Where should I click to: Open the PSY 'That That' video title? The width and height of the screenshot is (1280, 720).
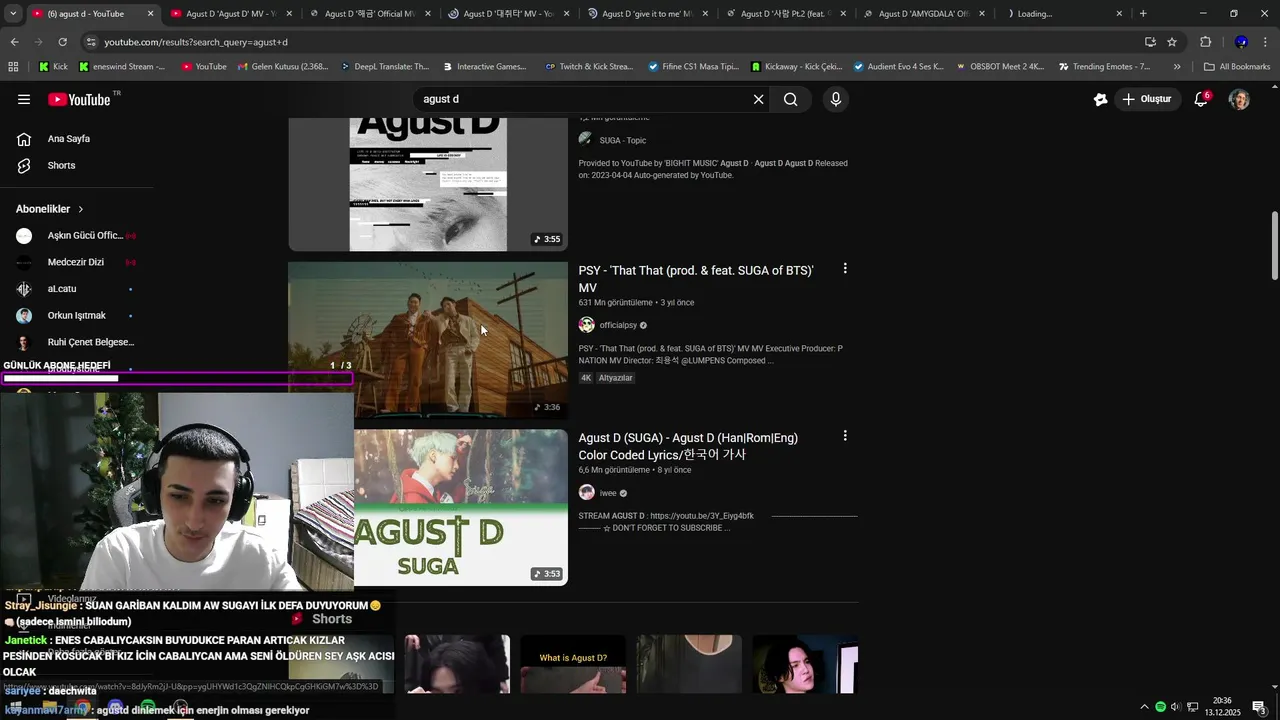point(697,279)
